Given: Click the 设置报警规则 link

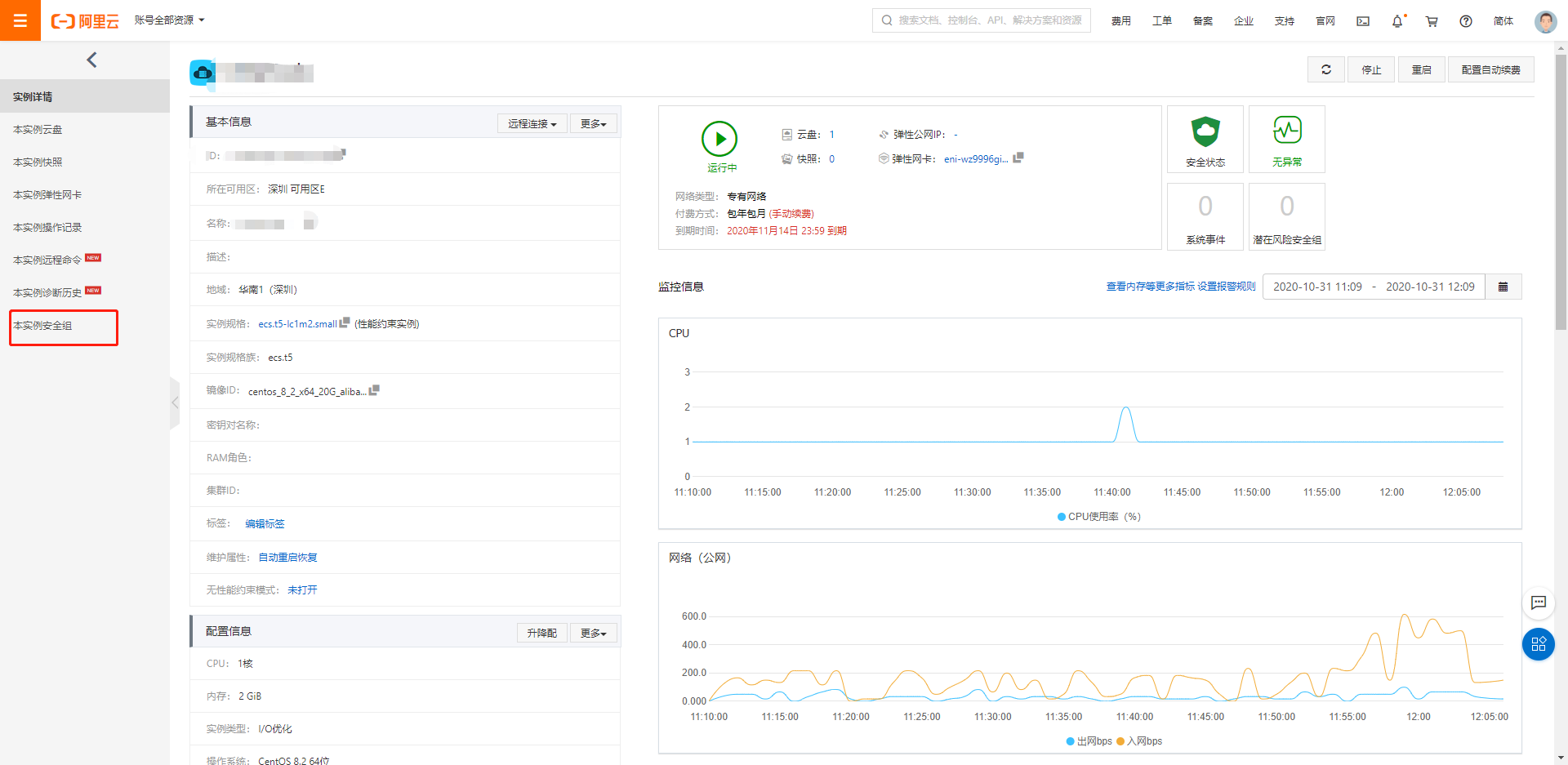Looking at the screenshot, I should pyautogui.click(x=1227, y=287).
